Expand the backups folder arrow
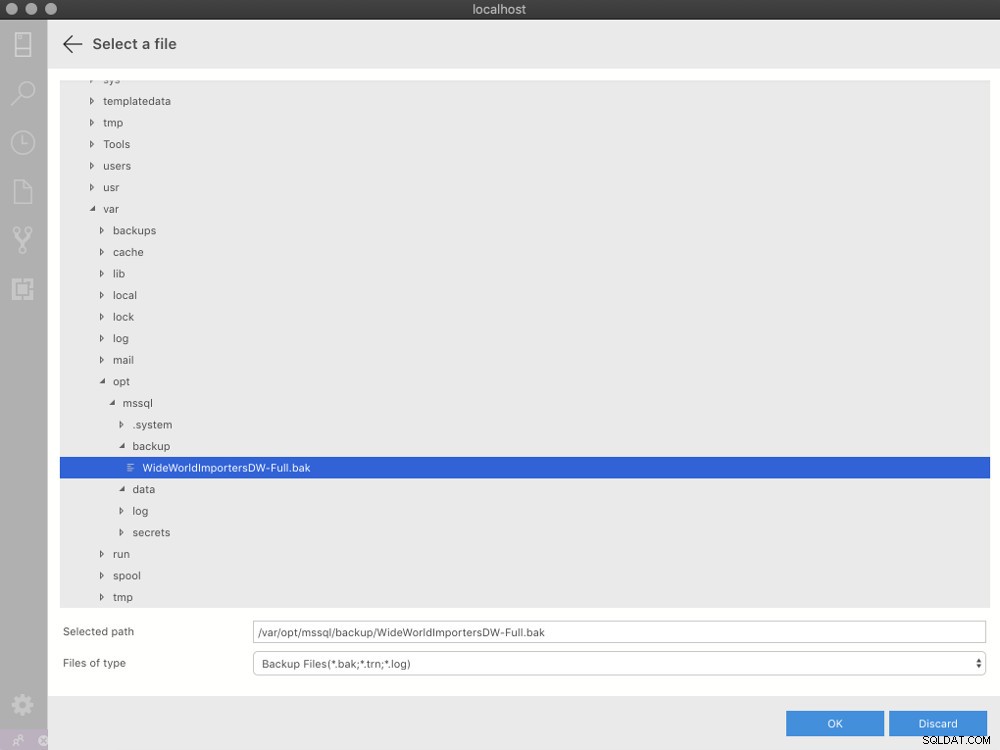Screen dimensions: 1000x750 101,230
